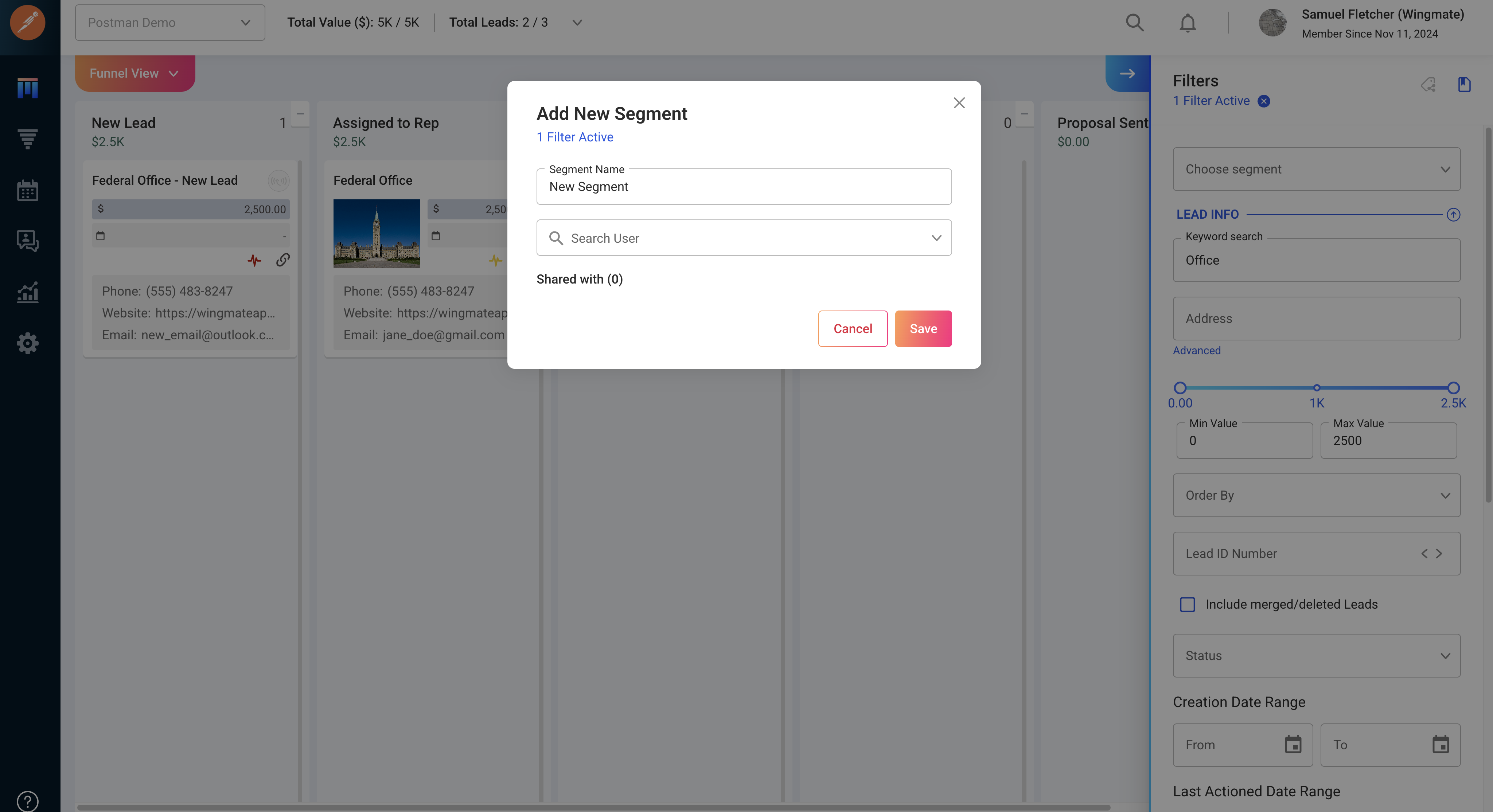Image resolution: width=1493 pixels, height=812 pixels.
Task: Open the analytics chart sidebar icon
Action: click(27, 292)
